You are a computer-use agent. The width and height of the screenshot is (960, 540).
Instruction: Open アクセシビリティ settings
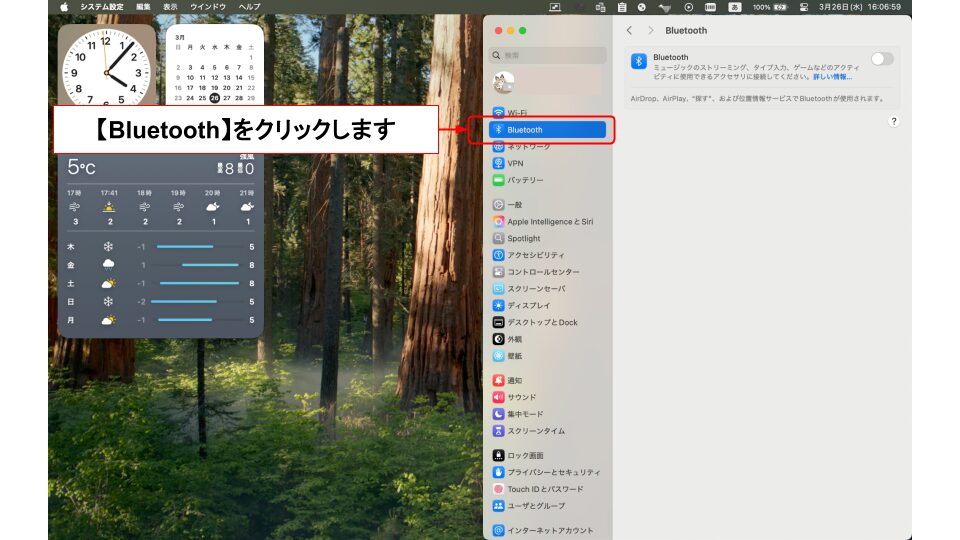pos(535,255)
